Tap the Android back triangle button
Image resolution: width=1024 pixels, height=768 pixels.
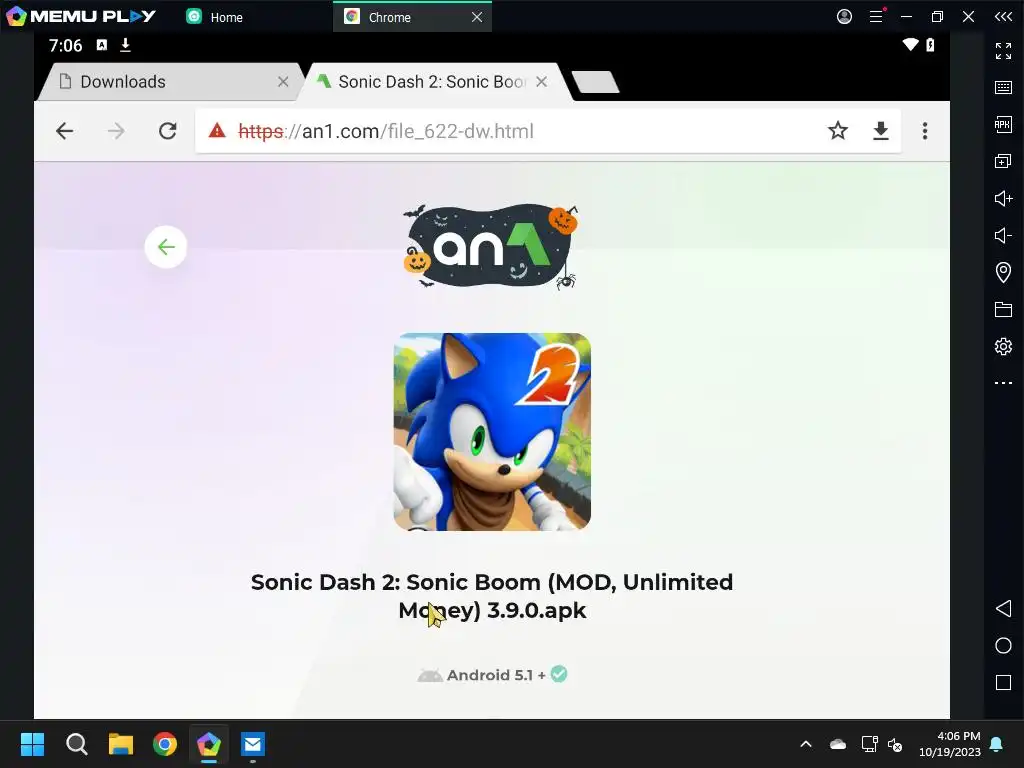[x=1003, y=609]
